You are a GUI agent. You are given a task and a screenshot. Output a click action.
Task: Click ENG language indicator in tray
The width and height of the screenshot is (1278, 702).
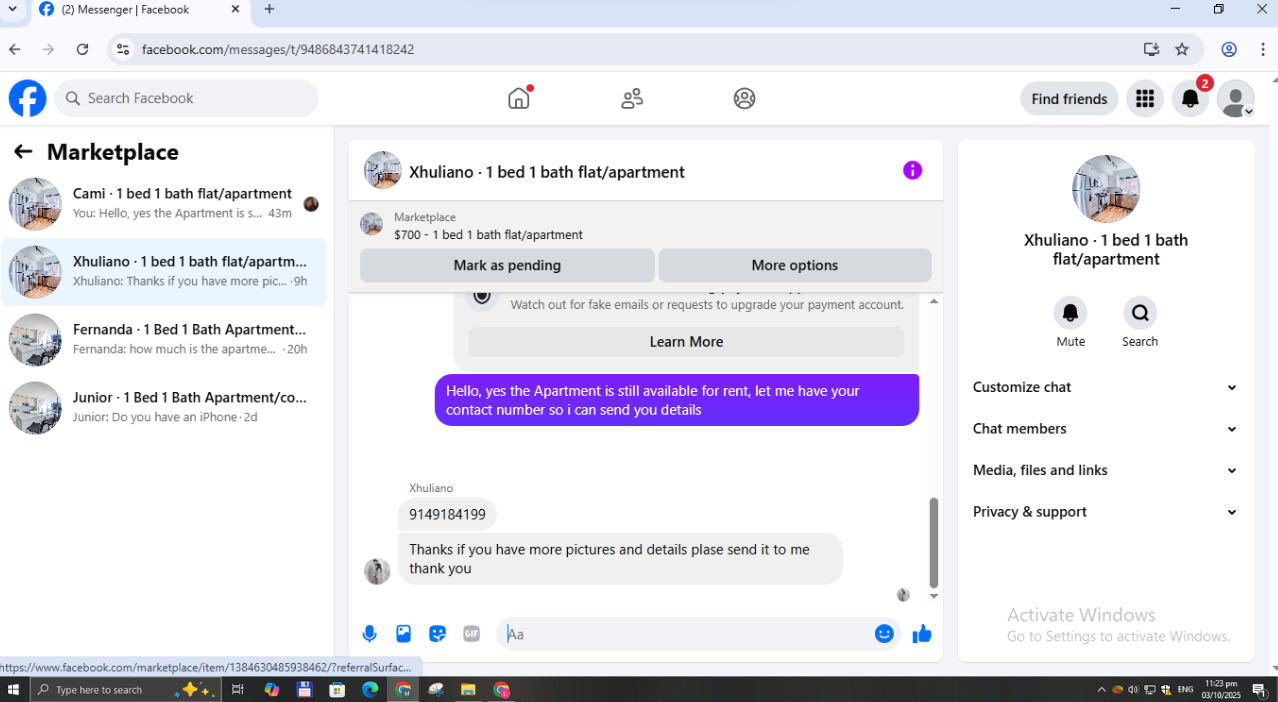(1186, 690)
